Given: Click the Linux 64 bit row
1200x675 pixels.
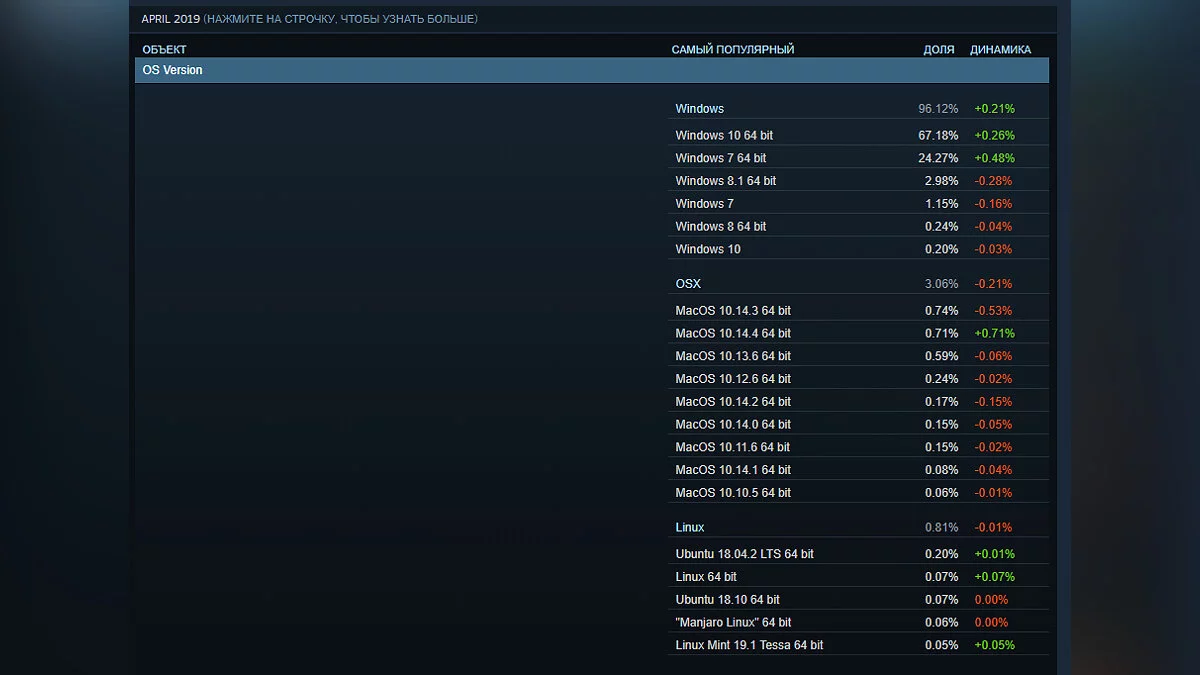Looking at the screenshot, I should click(858, 577).
